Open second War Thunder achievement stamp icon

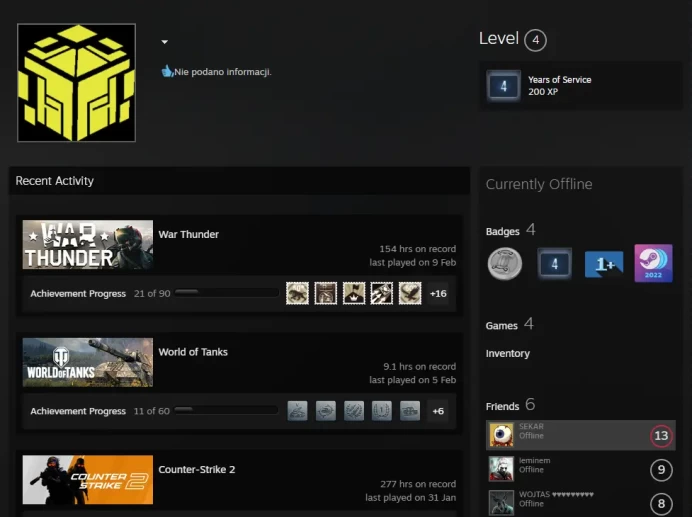click(x=326, y=294)
